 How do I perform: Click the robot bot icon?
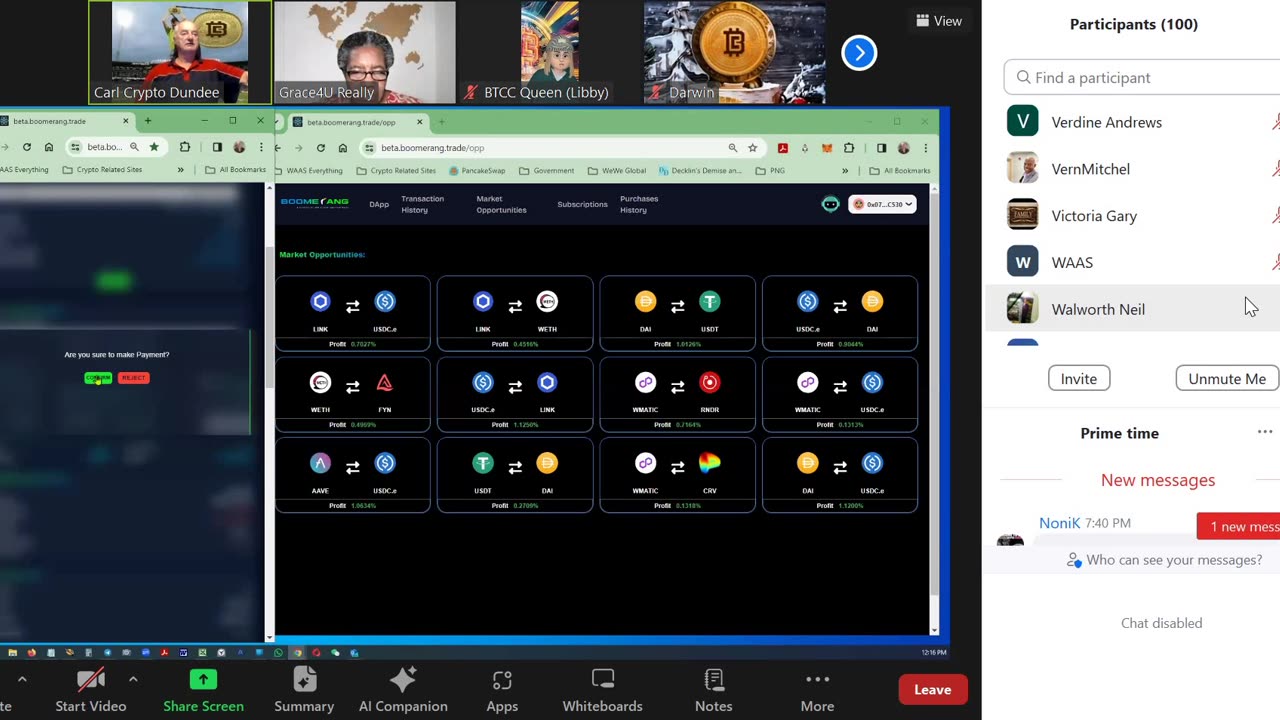click(830, 204)
